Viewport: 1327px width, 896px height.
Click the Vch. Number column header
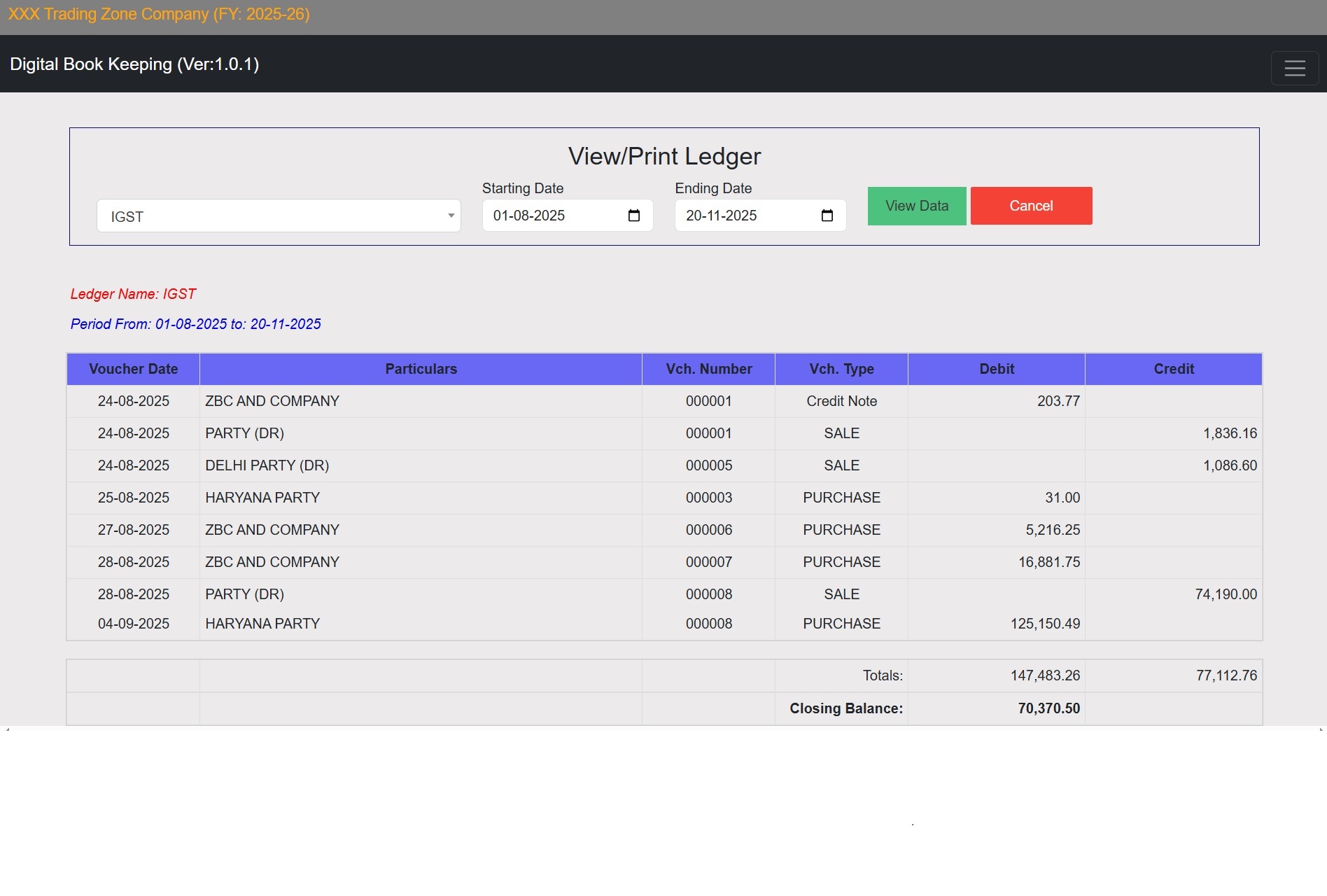(x=708, y=369)
